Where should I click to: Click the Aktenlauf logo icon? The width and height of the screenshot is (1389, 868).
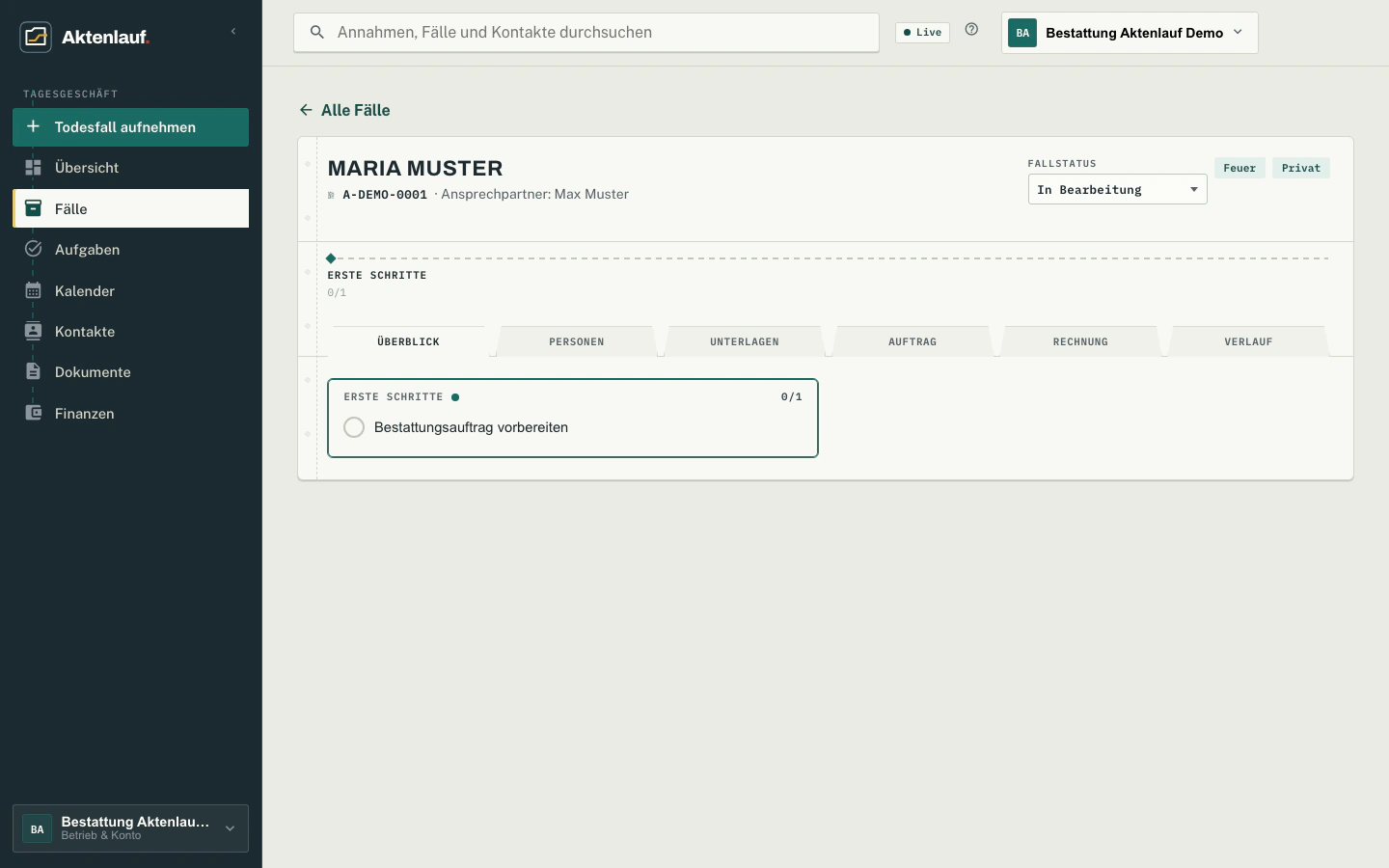click(x=36, y=37)
